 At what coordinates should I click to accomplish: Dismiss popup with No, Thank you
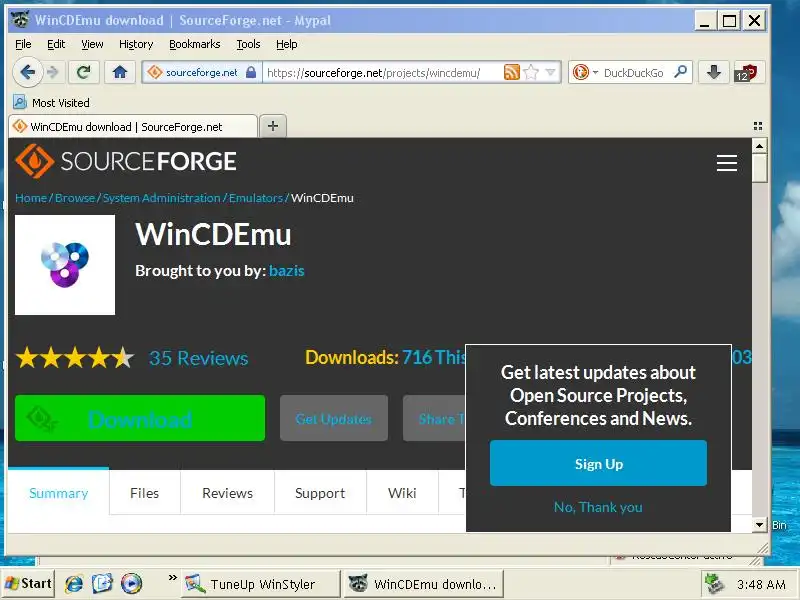tap(598, 507)
